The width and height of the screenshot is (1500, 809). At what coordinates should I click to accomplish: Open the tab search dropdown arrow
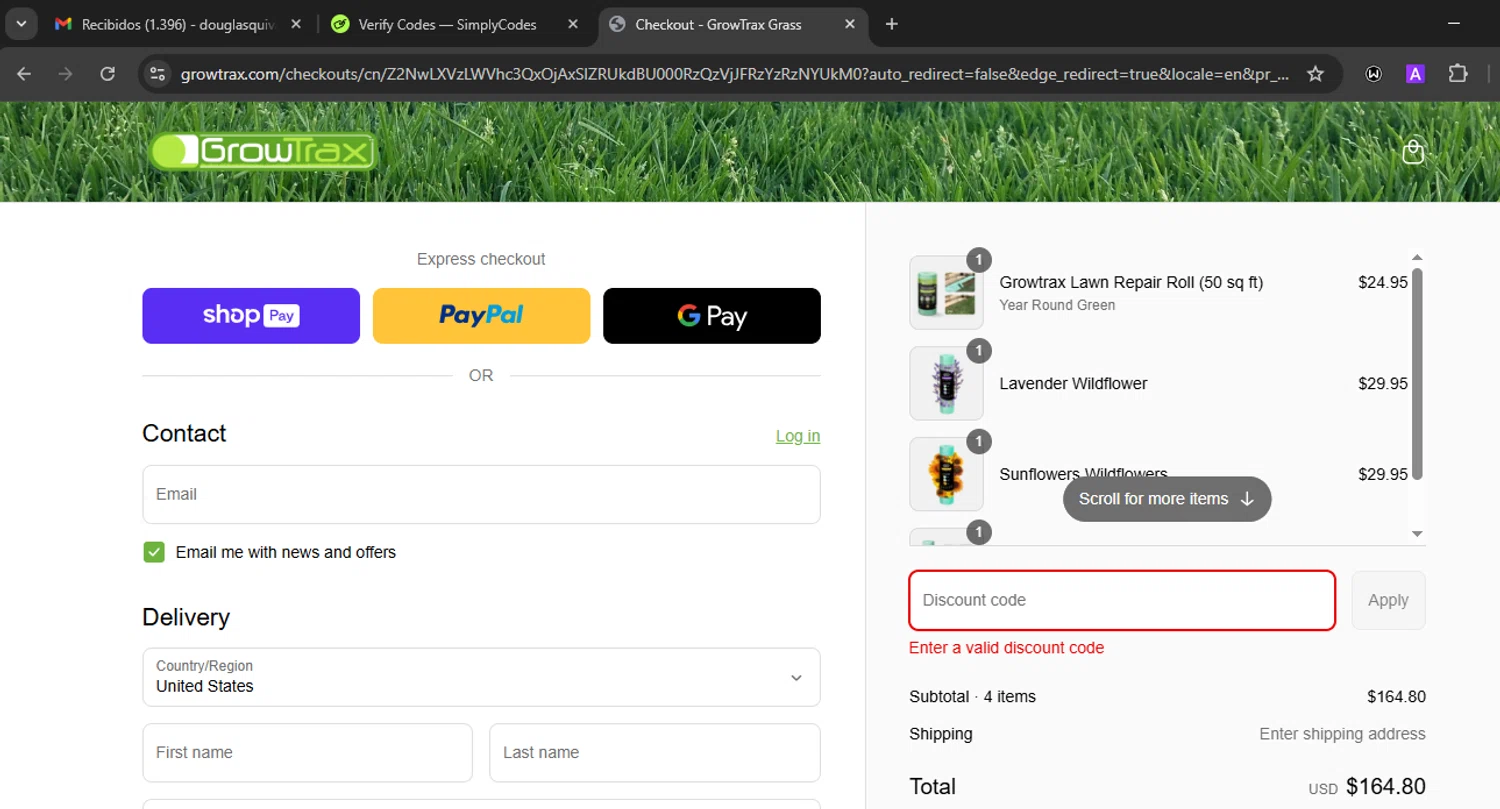[21, 24]
